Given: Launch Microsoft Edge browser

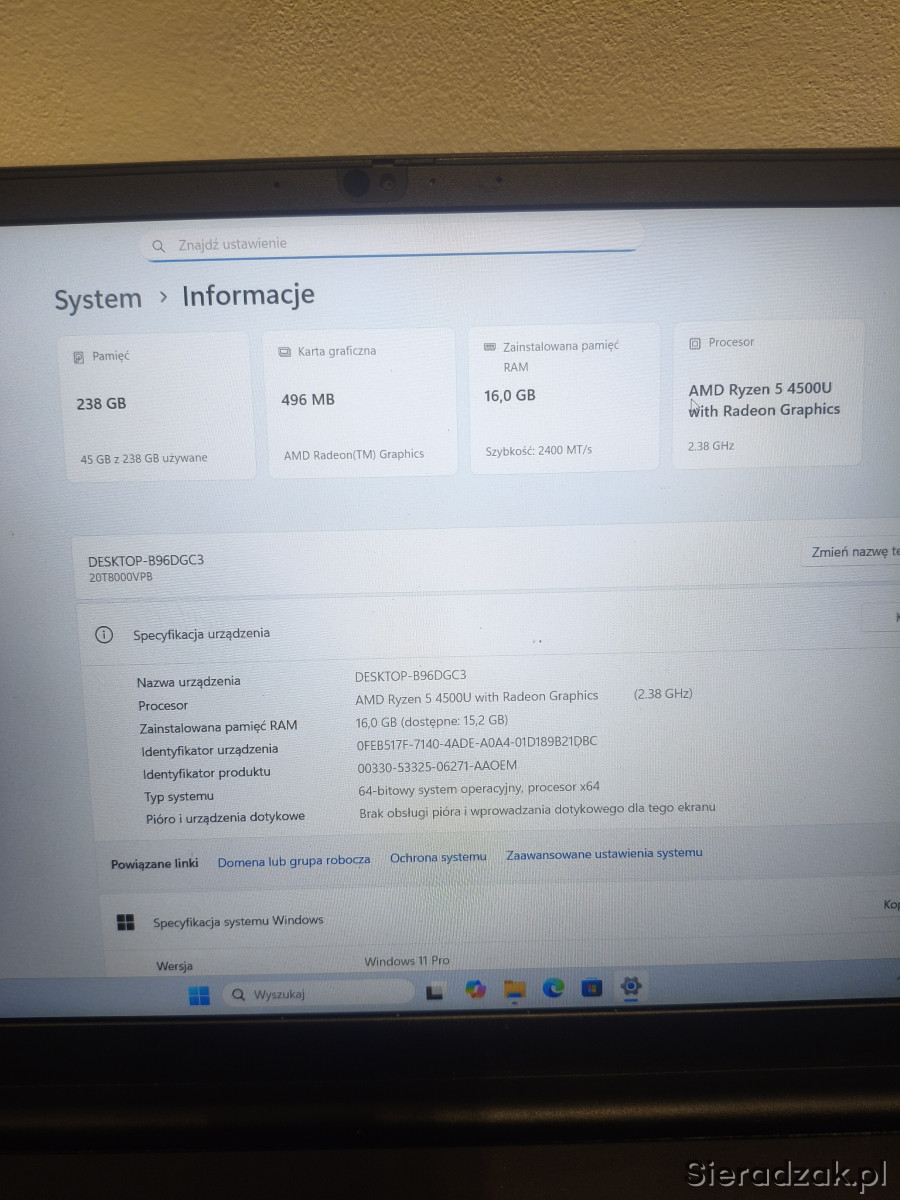Looking at the screenshot, I should [553, 989].
